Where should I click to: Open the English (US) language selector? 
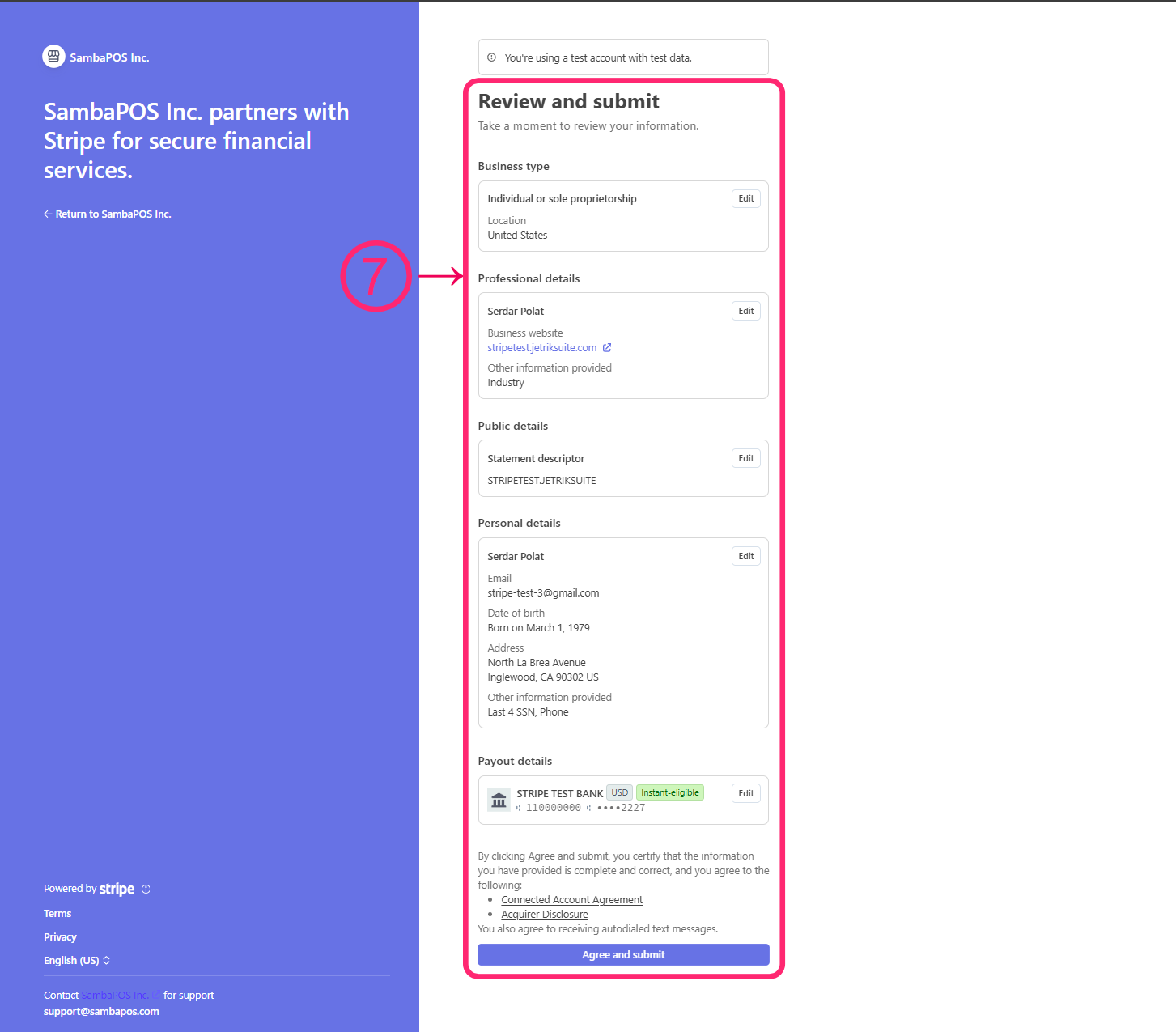tap(77, 961)
